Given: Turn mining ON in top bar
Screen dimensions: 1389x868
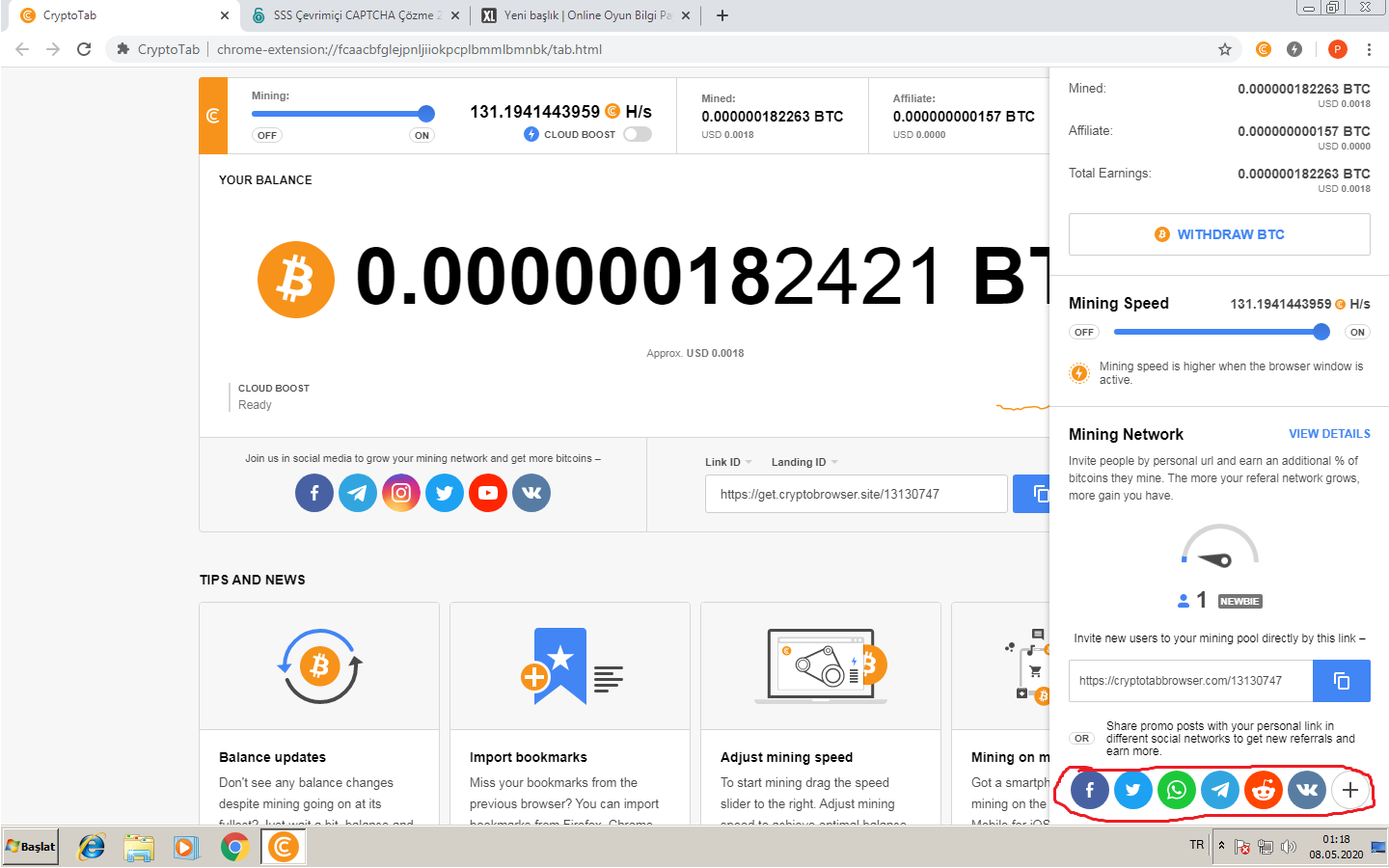Looking at the screenshot, I should [x=422, y=135].
